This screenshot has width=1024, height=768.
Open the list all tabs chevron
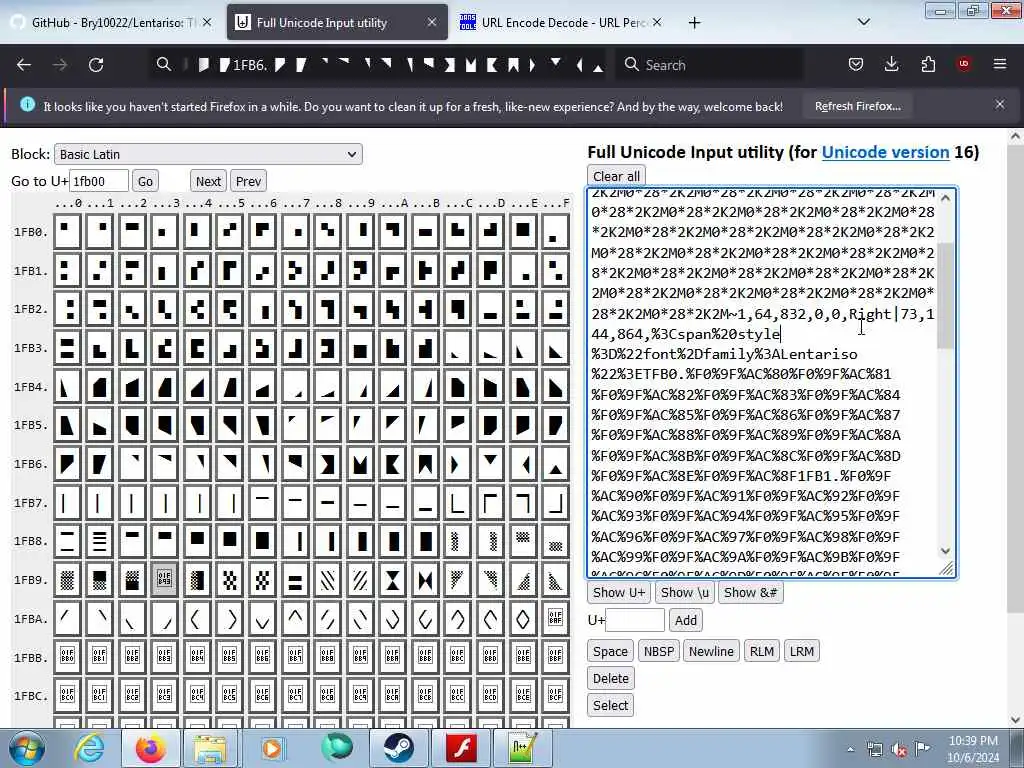coord(863,22)
